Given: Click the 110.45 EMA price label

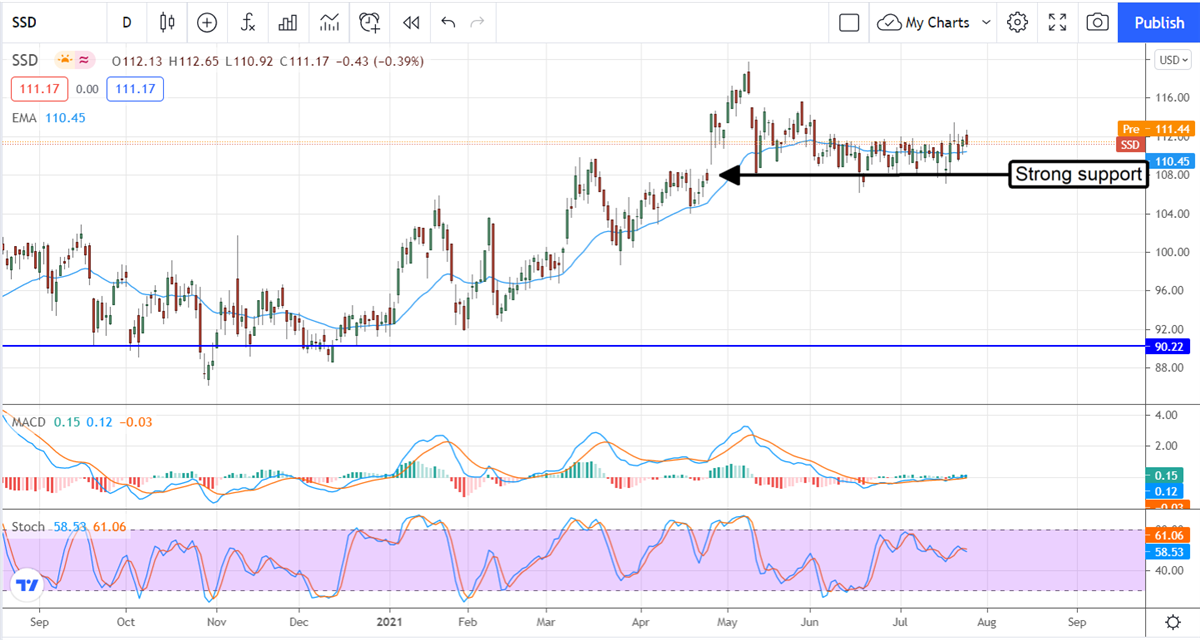Looking at the screenshot, I should pyautogui.click(x=1168, y=161).
